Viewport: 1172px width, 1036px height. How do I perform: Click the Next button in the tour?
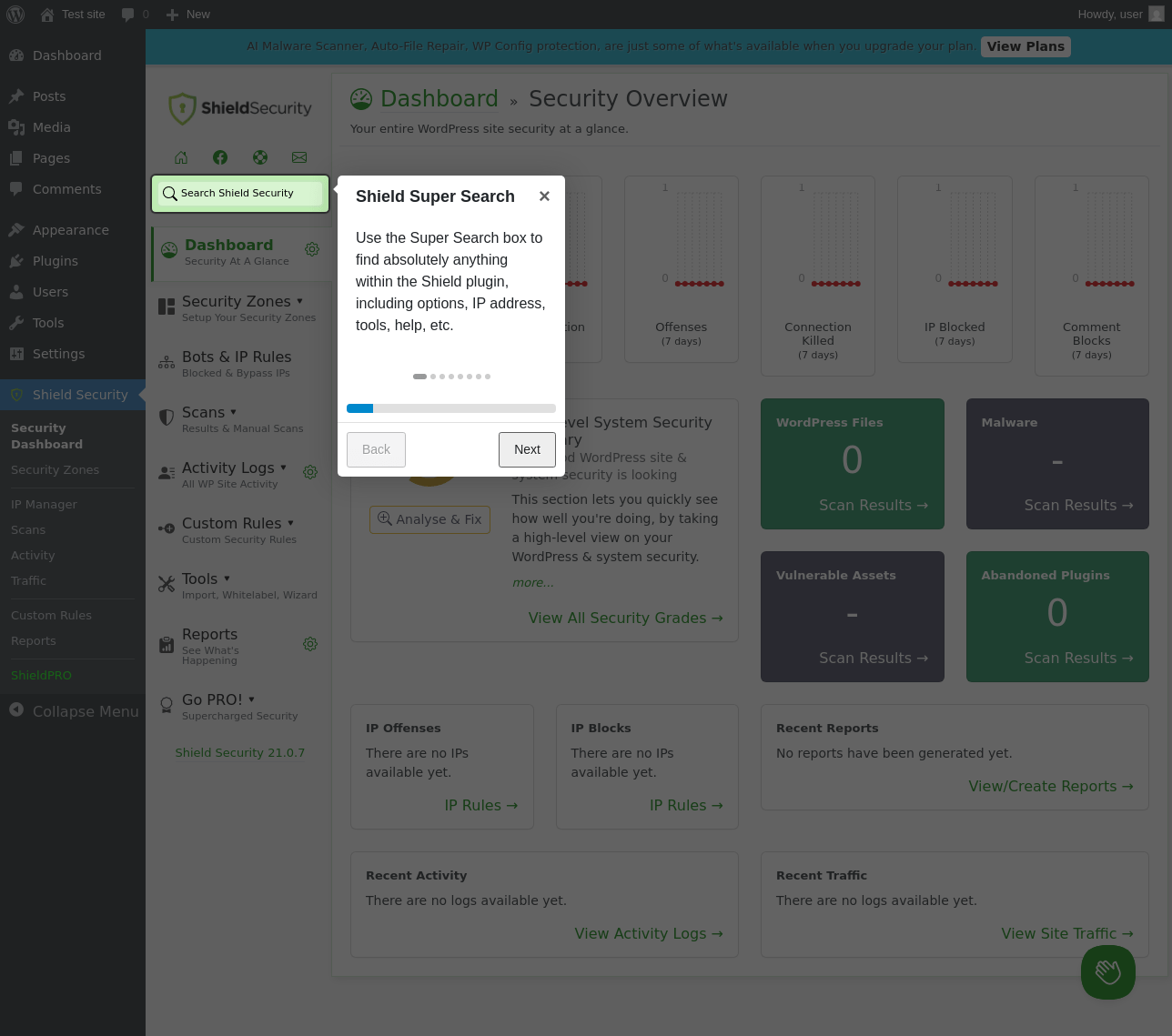pos(527,449)
